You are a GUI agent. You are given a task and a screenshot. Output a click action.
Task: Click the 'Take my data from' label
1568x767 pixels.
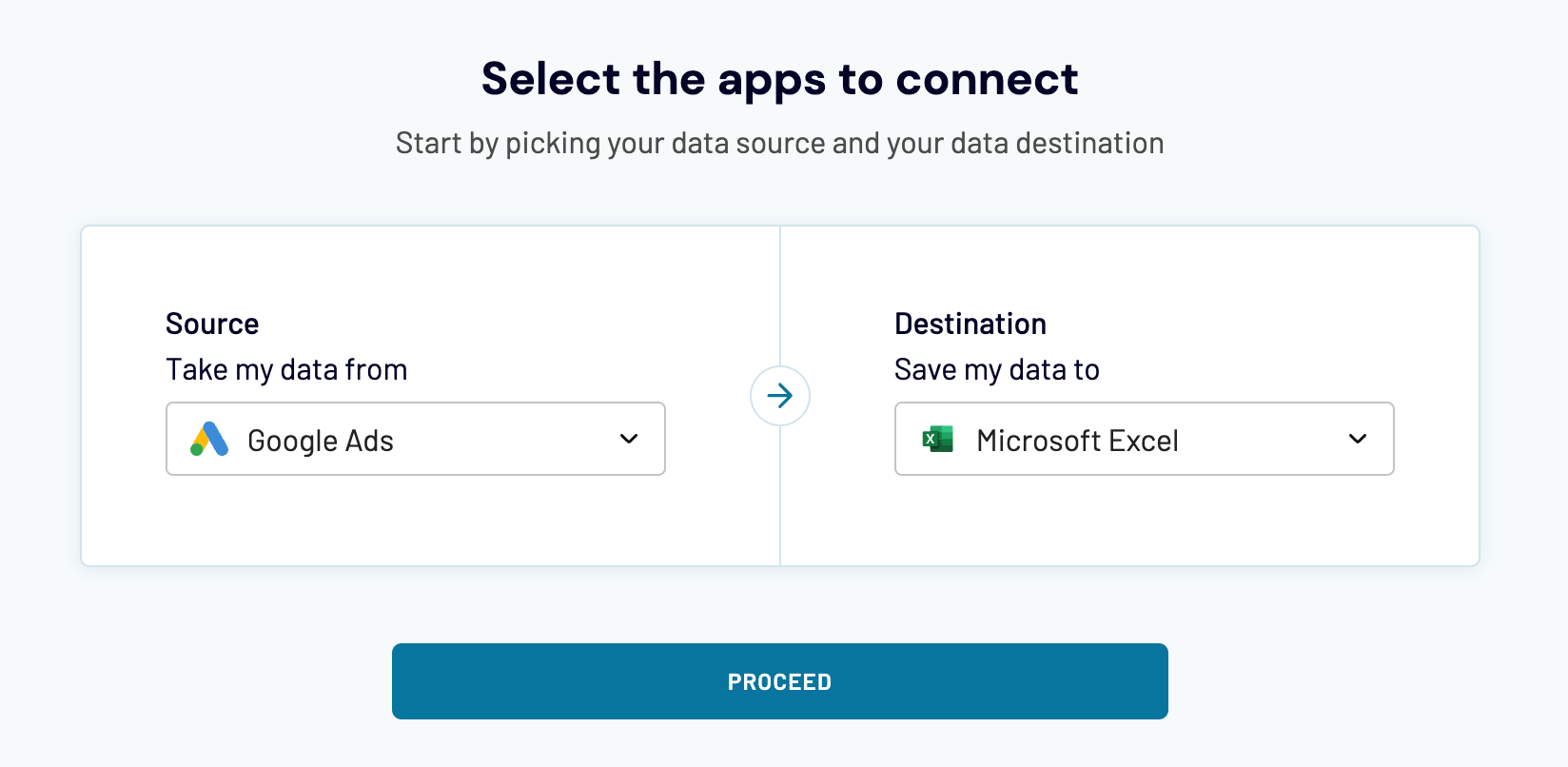click(286, 370)
